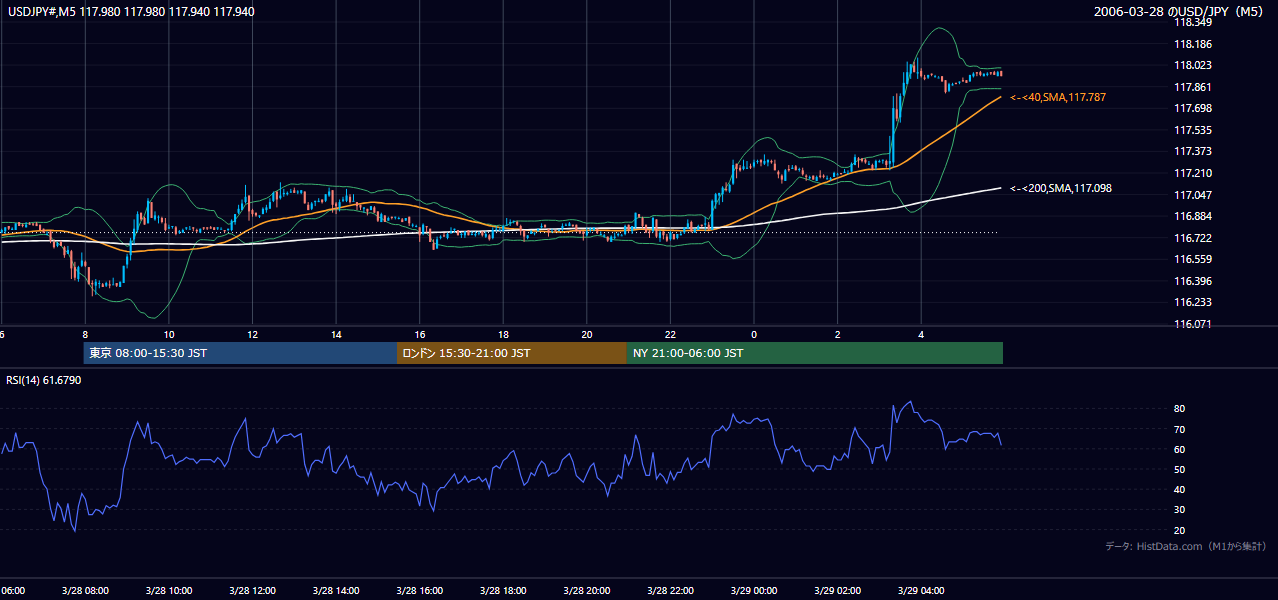Image resolution: width=1278 pixels, height=600 pixels.
Task: Click the bottom date label 3/29 00:00
Action: point(753,591)
